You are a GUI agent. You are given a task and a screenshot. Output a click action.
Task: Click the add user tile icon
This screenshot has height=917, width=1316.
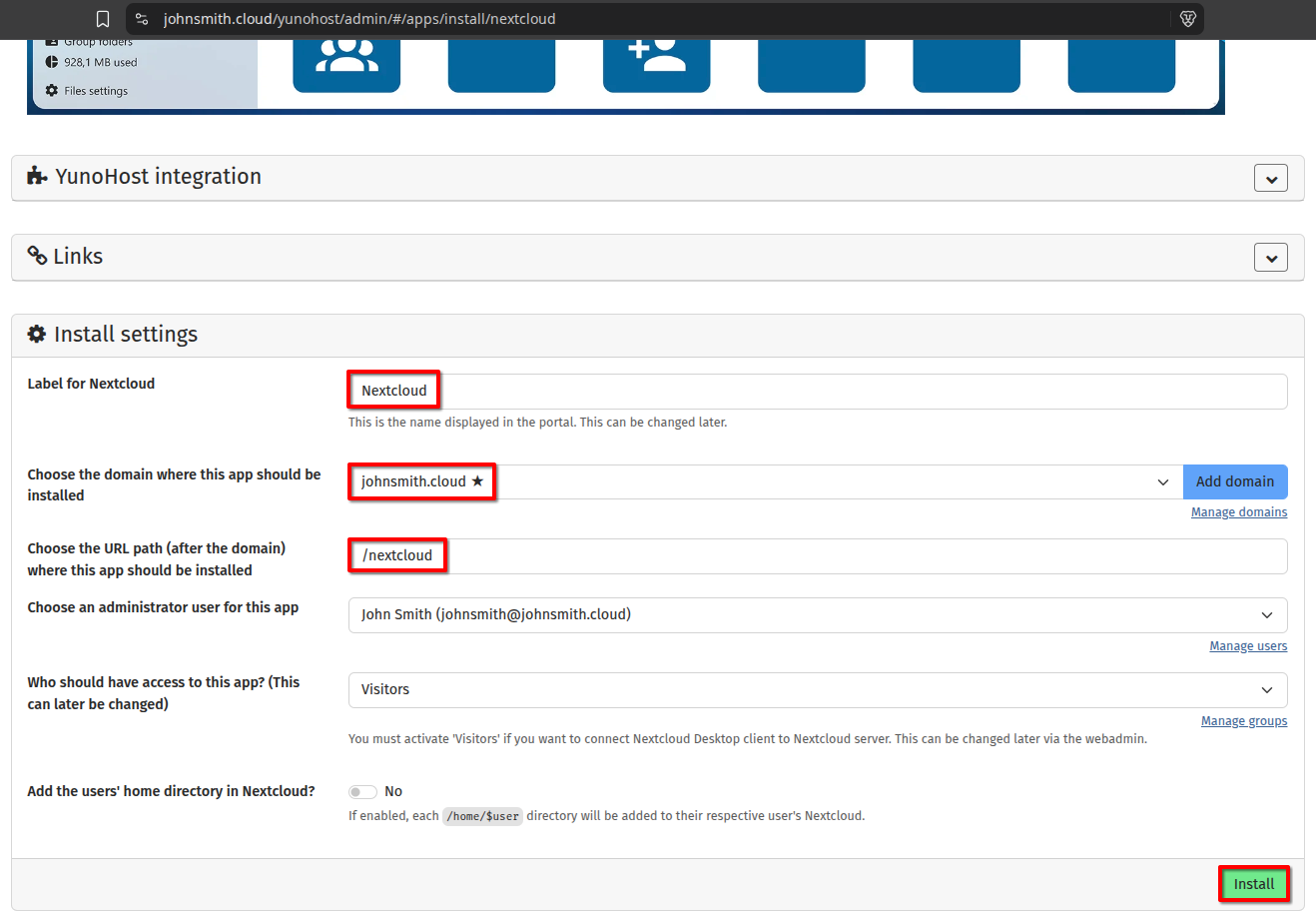pos(657,56)
